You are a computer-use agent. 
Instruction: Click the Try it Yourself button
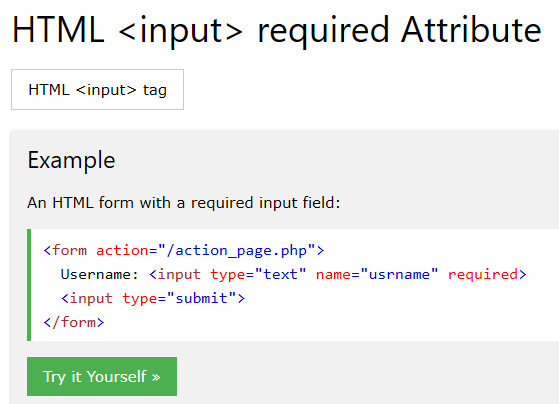coord(102,376)
